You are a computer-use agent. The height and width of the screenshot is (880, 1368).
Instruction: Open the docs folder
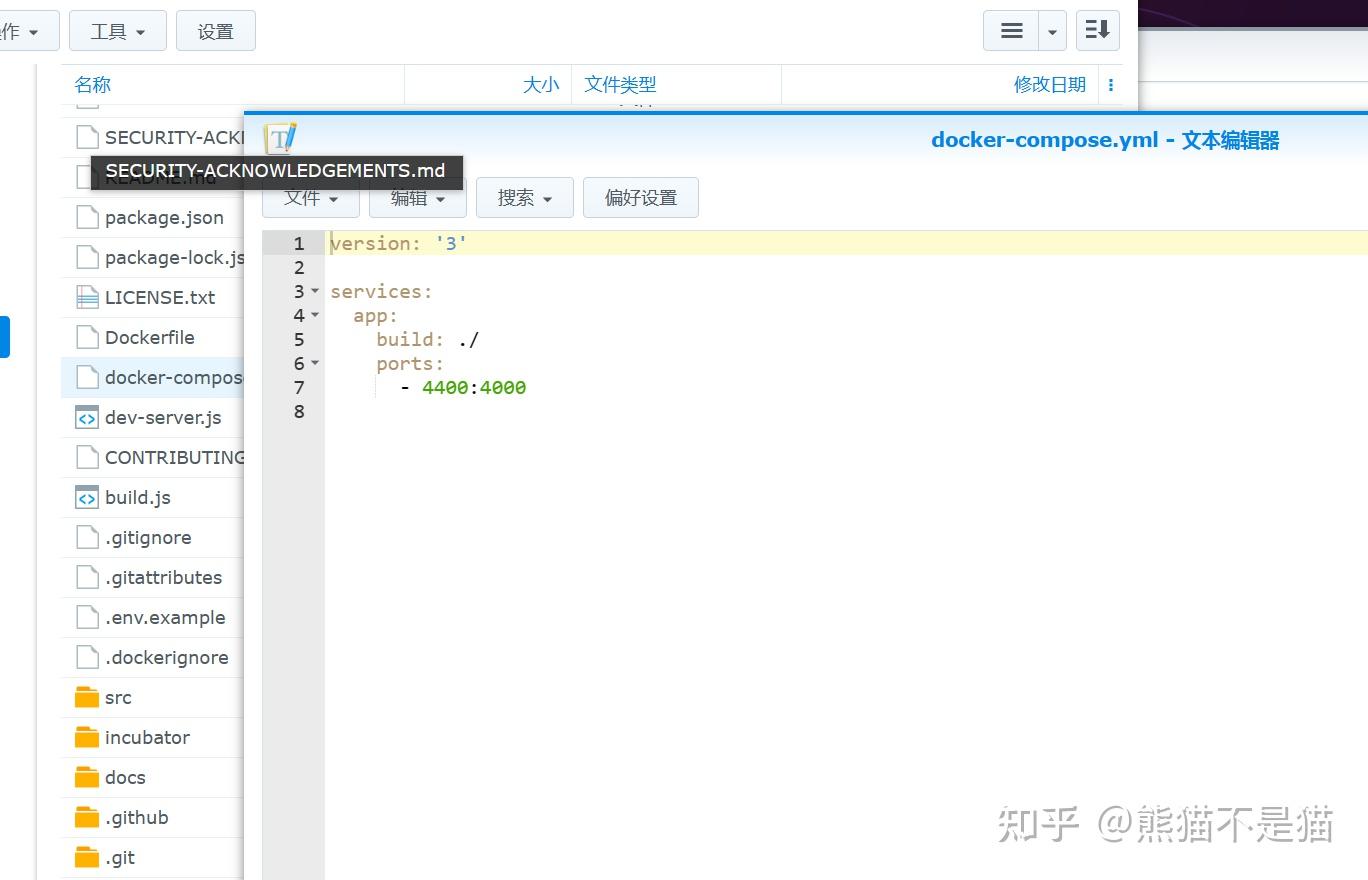pos(124,777)
